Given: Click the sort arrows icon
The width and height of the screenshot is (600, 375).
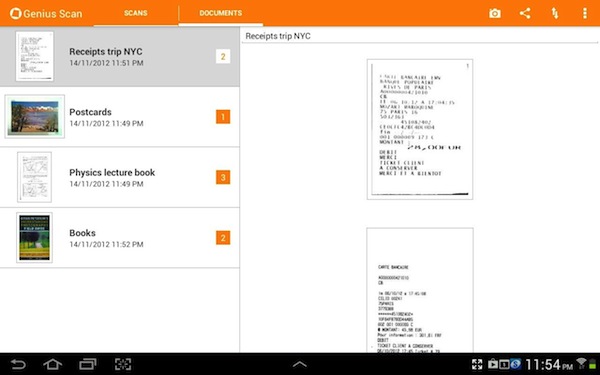Looking at the screenshot, I should [x=555, y=13].
